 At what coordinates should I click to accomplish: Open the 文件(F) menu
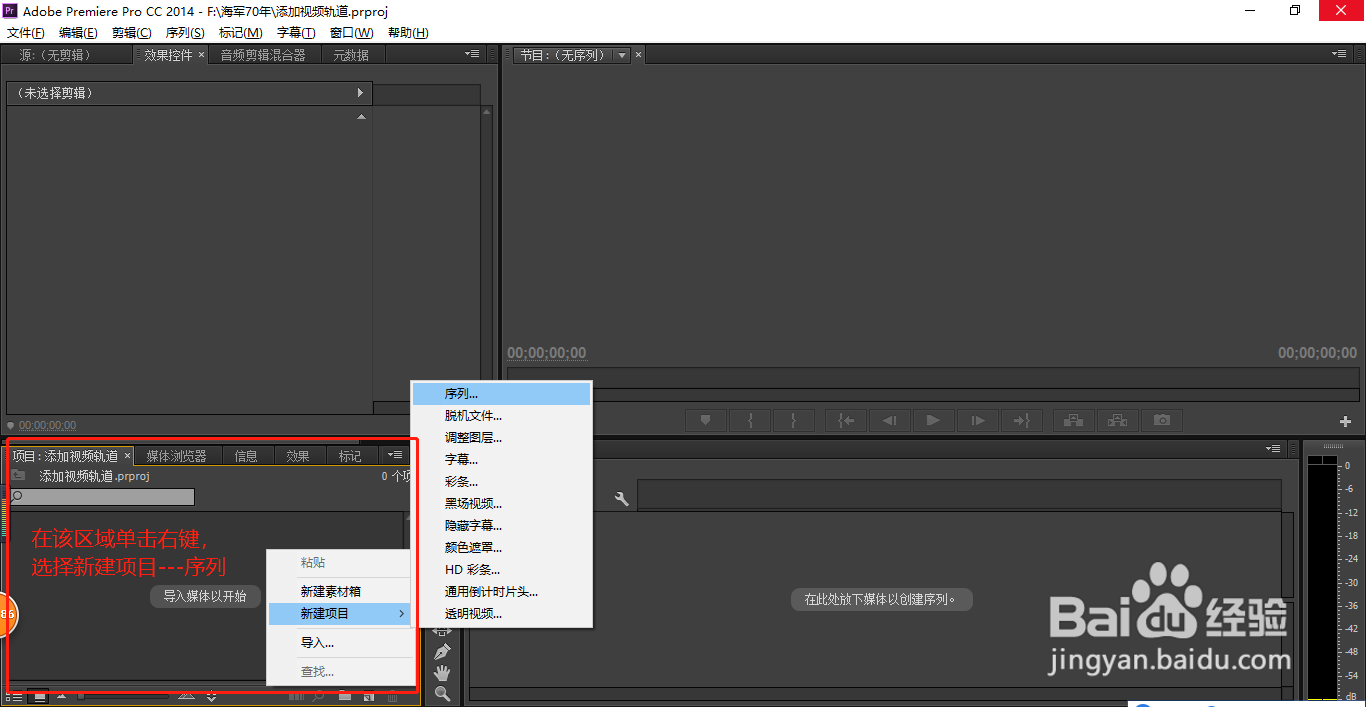pyautogui.click(x=26, y=33)
